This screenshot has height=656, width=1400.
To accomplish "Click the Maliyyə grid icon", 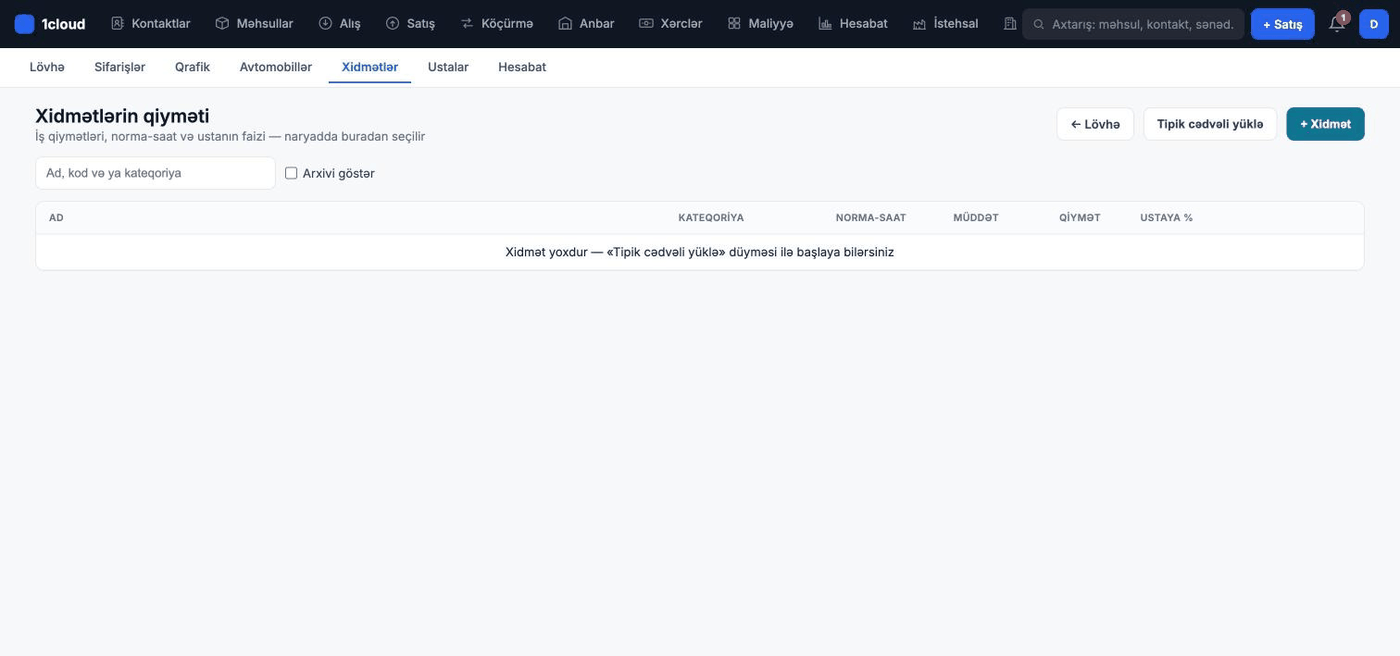I will pyautogui.click(x=734, y=23).
